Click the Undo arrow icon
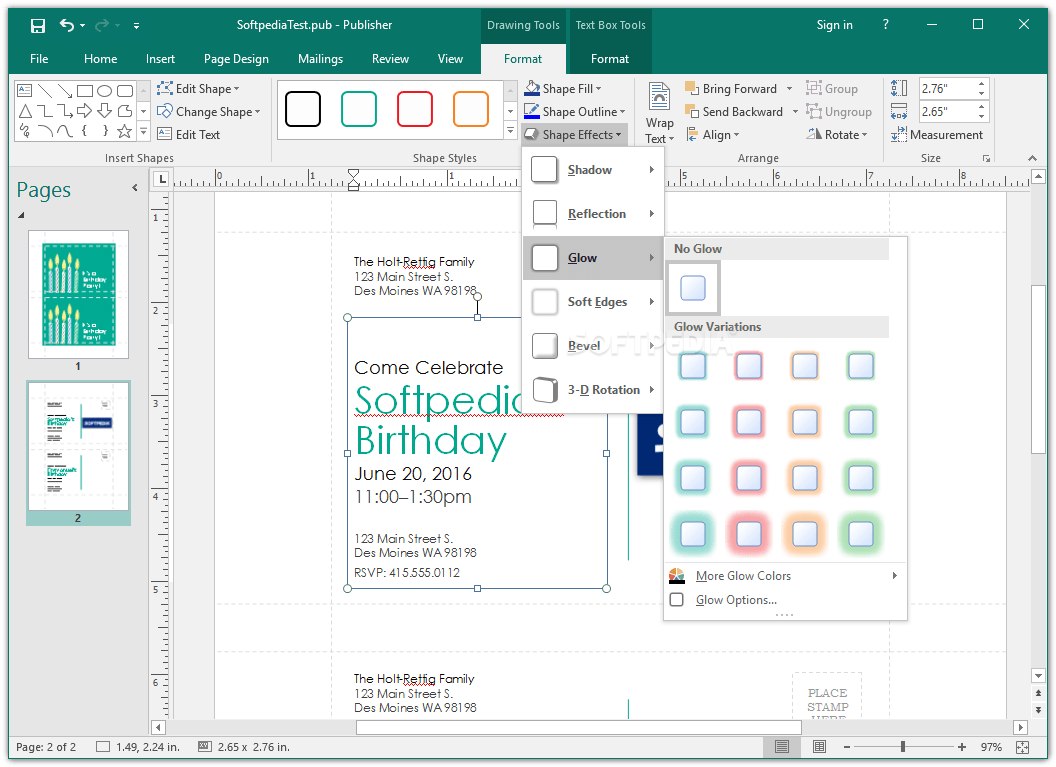This screenshot has width=1056, height=767. point(67,25)
